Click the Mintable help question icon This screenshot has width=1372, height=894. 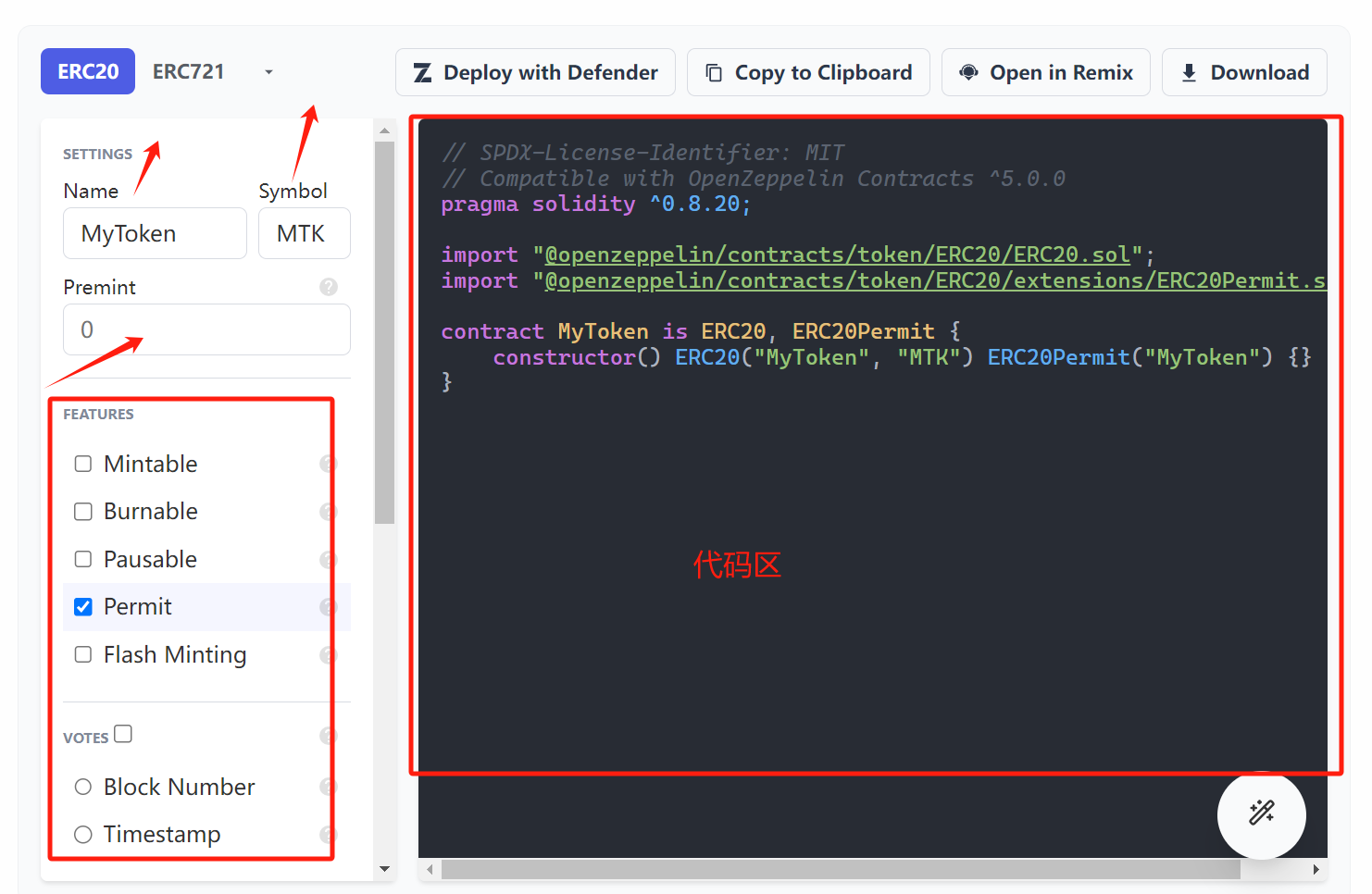click(327, 464)
